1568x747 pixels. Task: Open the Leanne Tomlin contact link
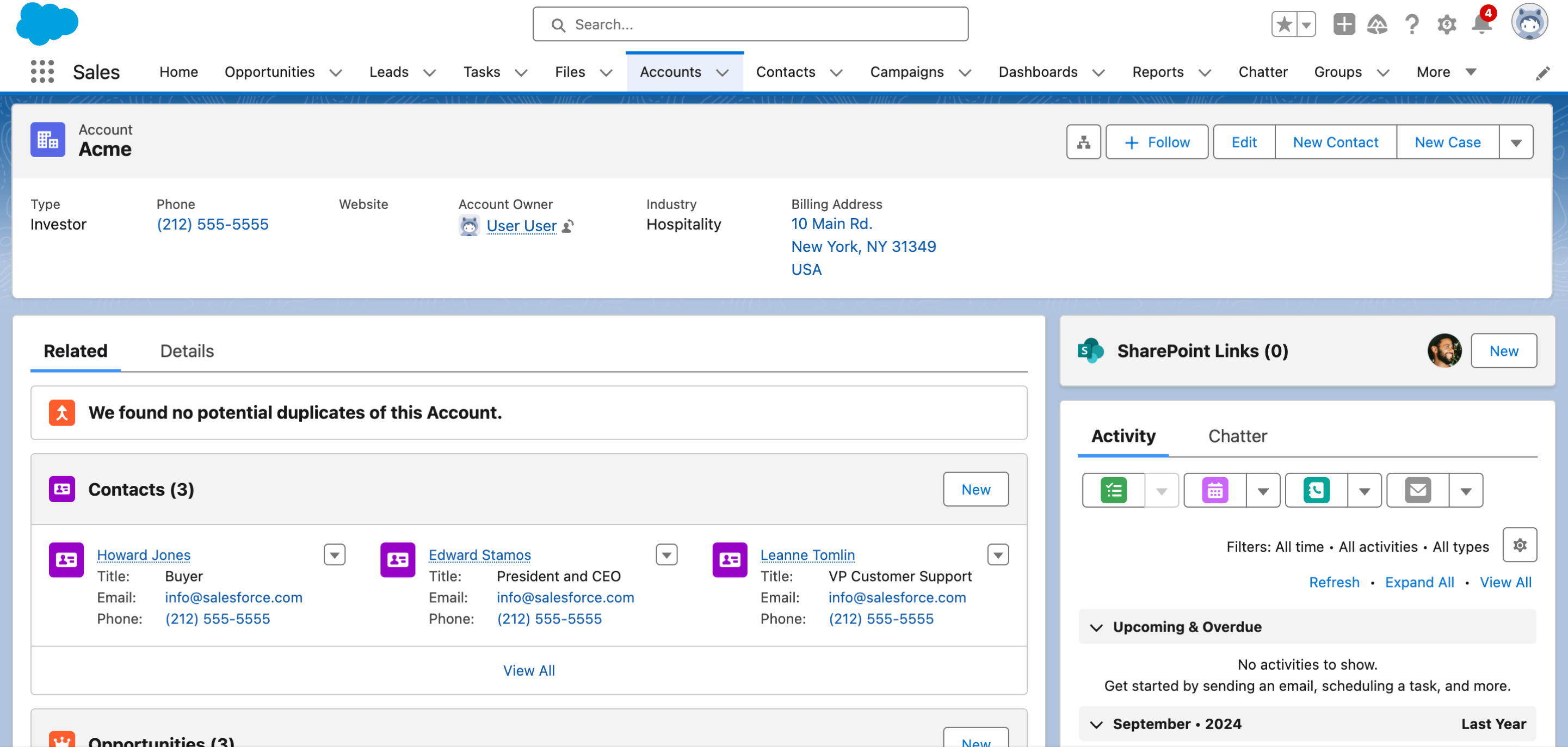point(807,554)
